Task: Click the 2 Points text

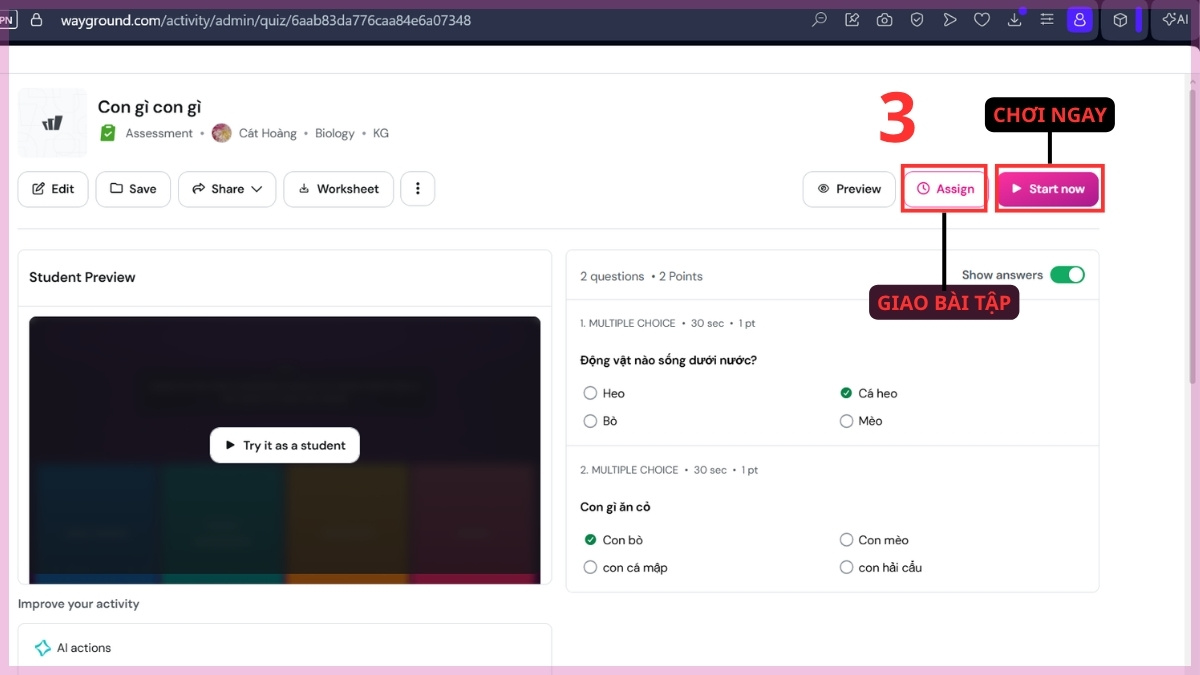Action: [681, 276]
